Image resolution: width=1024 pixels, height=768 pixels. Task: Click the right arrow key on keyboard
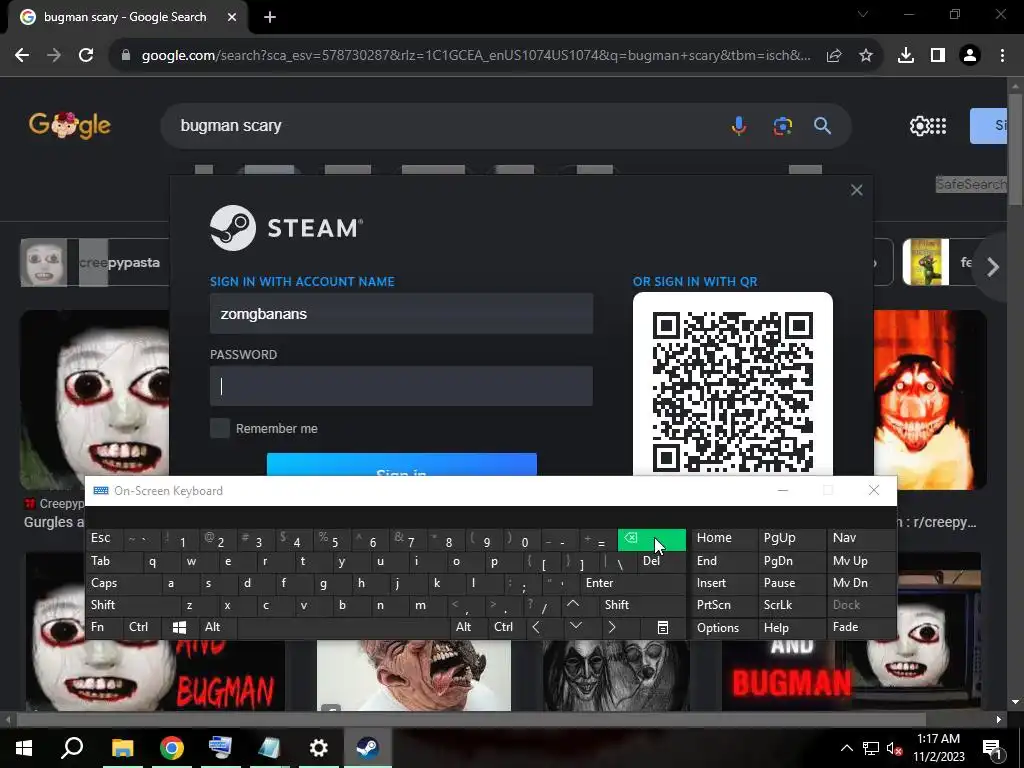coord(612,628)
